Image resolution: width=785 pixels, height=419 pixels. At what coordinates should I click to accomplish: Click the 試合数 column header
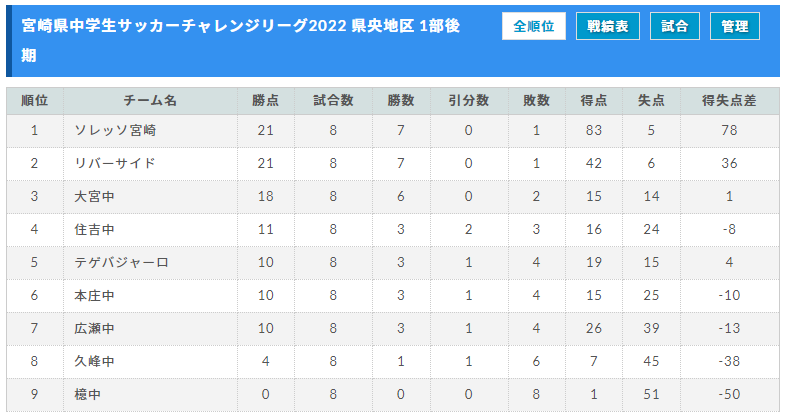(333, 101)
